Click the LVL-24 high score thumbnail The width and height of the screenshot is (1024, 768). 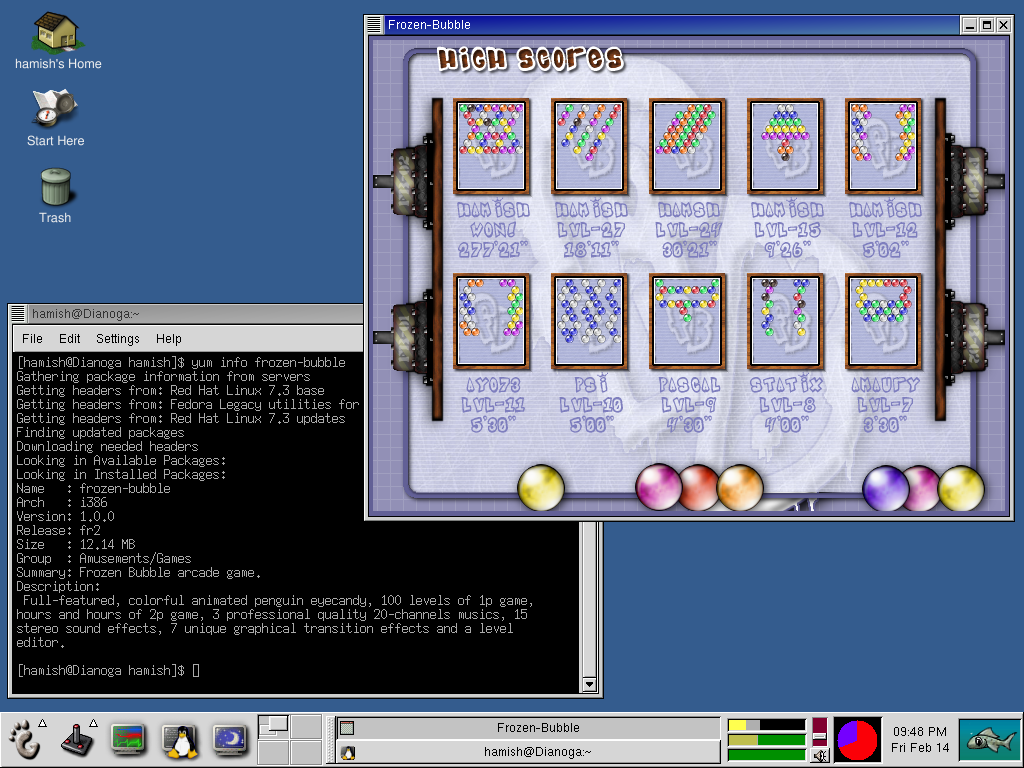pos(688,146)
